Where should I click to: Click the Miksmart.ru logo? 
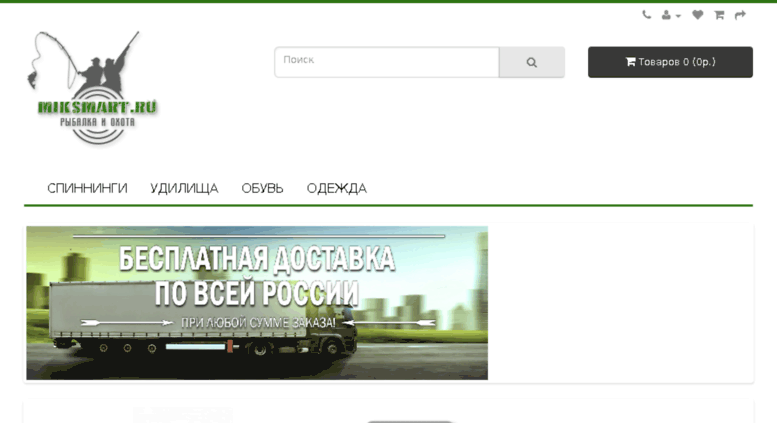[x=93, y=89]
